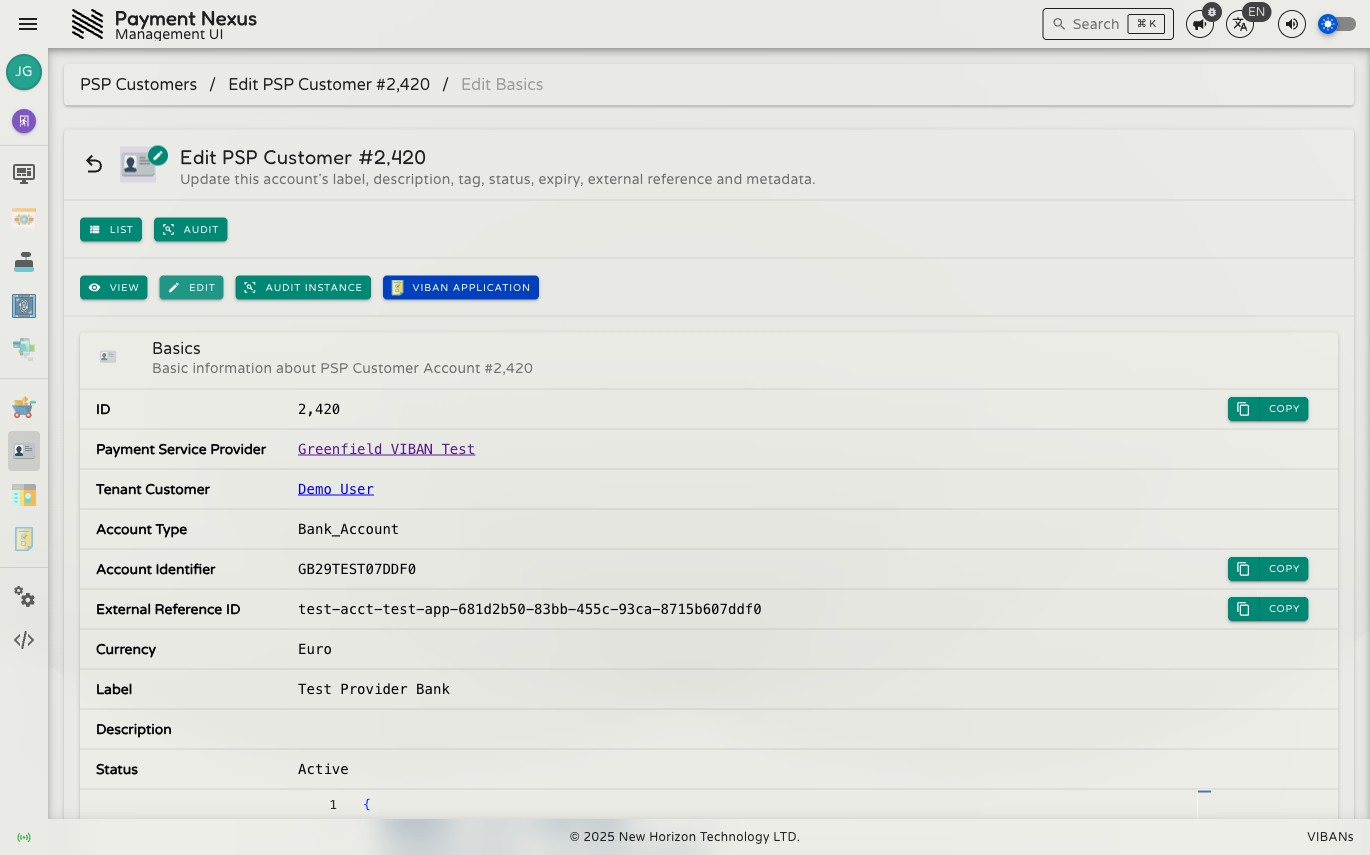
Task: Click the VIBANs footer label
Action: point(1330,837)
